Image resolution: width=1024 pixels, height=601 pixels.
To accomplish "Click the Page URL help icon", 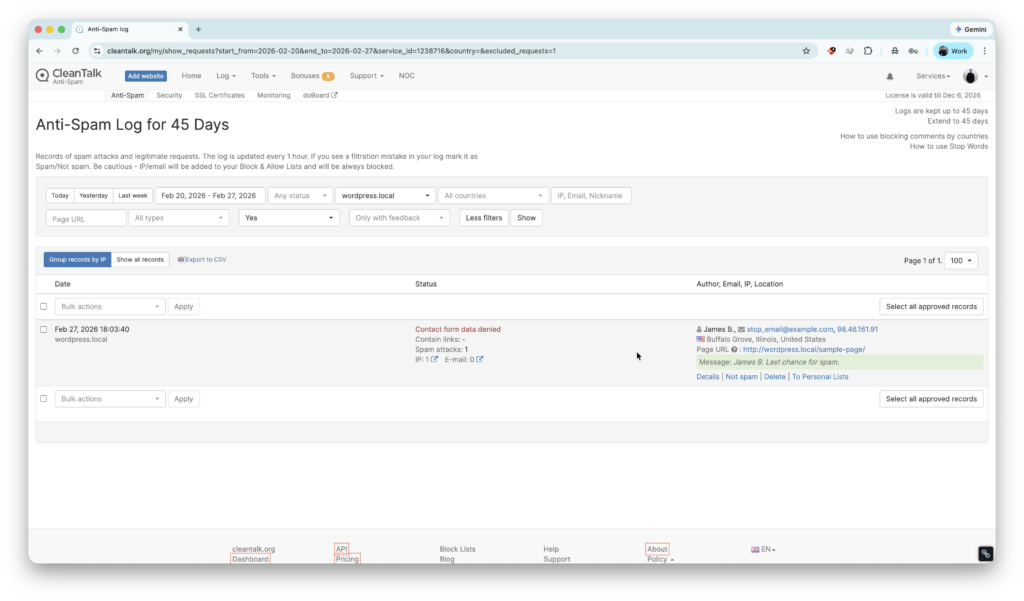I will pos(734,350).
